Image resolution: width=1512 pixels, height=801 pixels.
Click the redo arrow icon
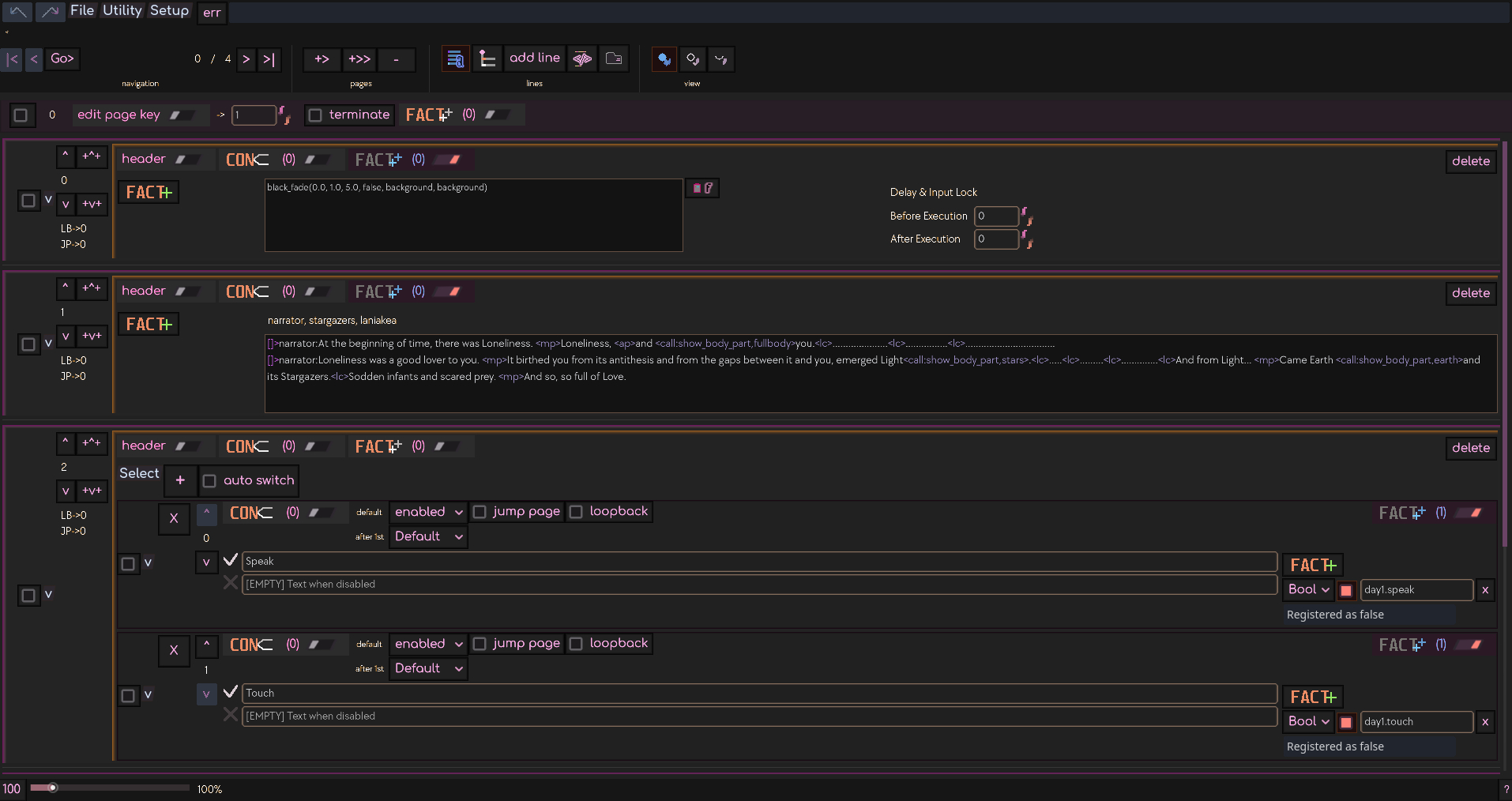(x=51, y=11)
